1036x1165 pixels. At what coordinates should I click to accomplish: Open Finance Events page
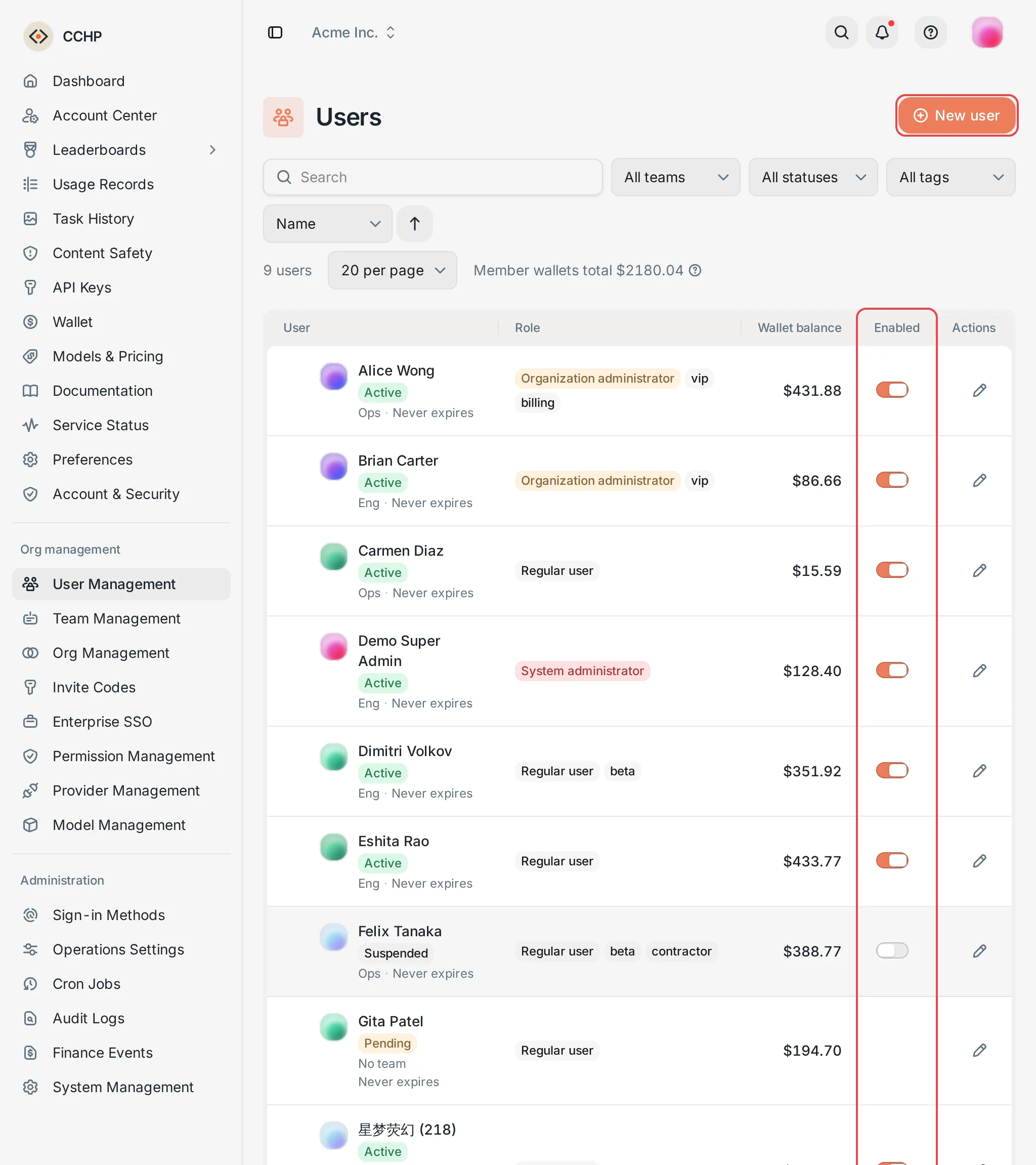pos(121,1053)
